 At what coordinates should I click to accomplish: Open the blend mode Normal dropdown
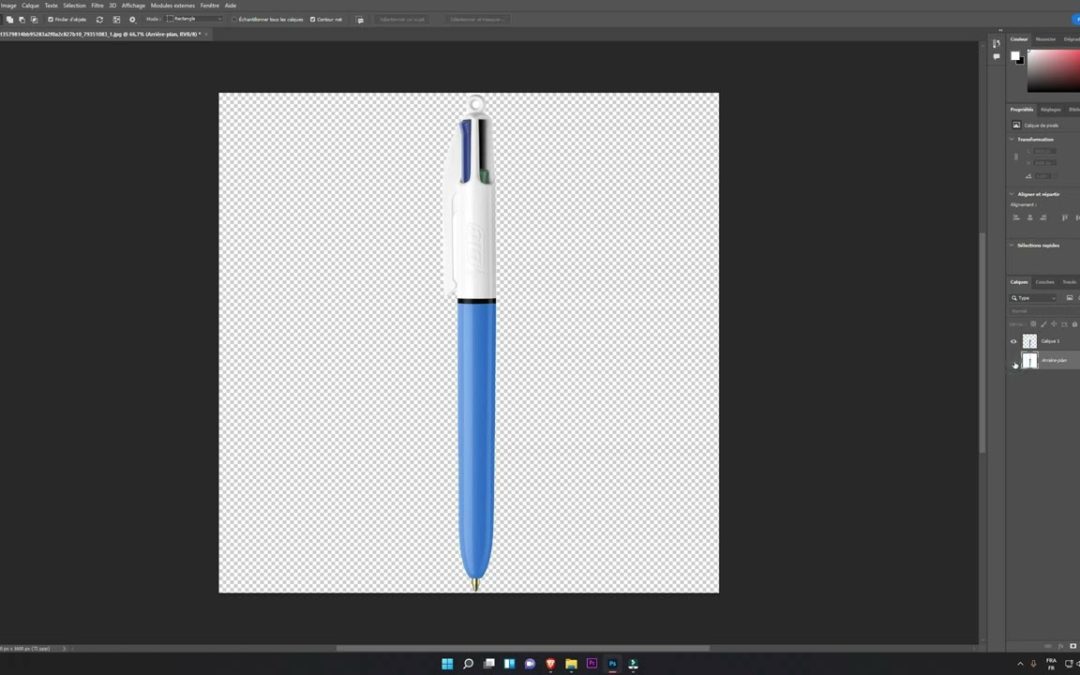[x=1043, y=311]
